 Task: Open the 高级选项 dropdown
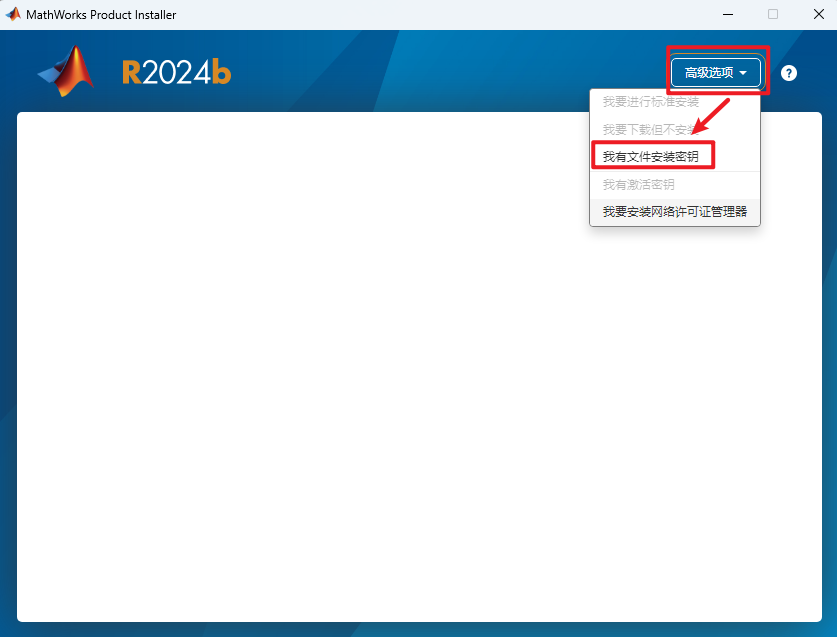(715, 72)
